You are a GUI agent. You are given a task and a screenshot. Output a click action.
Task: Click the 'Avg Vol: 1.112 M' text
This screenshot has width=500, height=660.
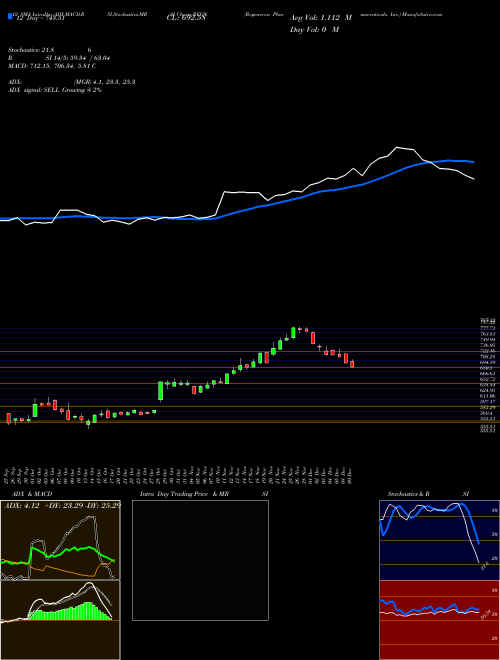320,19
